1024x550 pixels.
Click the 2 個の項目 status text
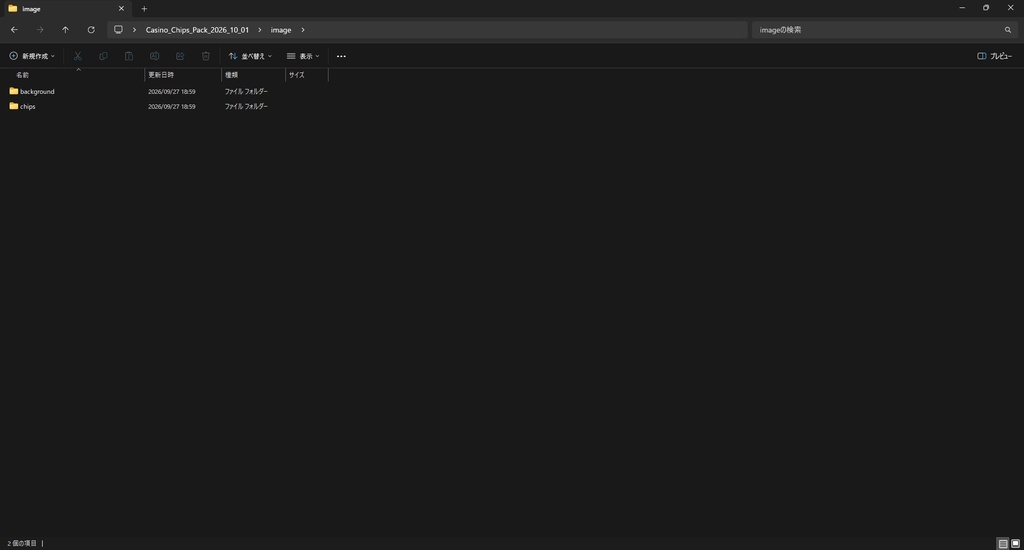click(x=22, y=543)
